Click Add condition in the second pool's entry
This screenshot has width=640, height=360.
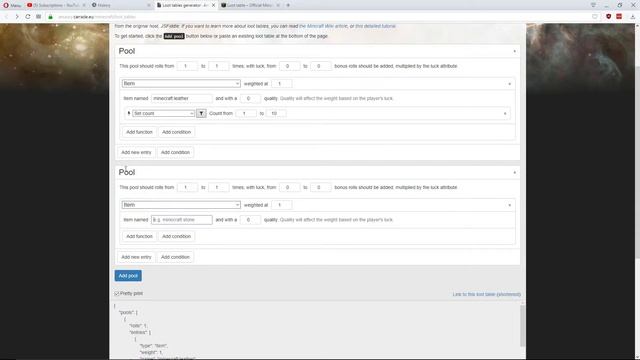[x=176, y=236]
